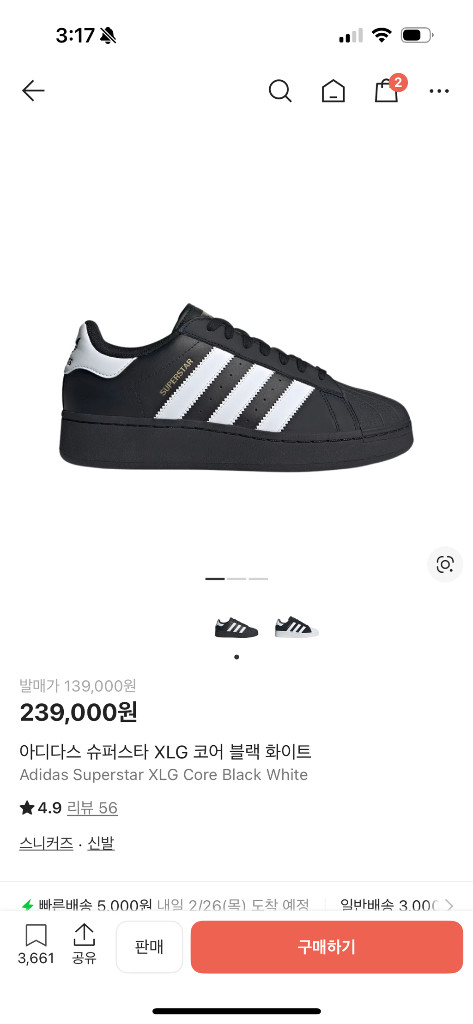Open the 스니커즈 category link
473x1024 pixels.
pyautogui.click(x=46, y=843)
